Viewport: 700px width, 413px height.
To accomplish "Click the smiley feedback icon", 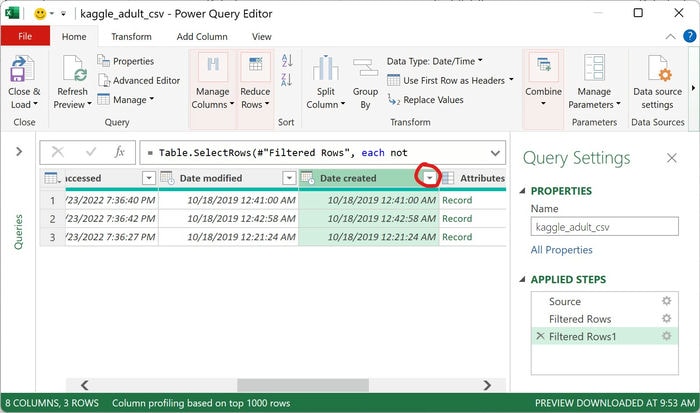I will [40, 13].
